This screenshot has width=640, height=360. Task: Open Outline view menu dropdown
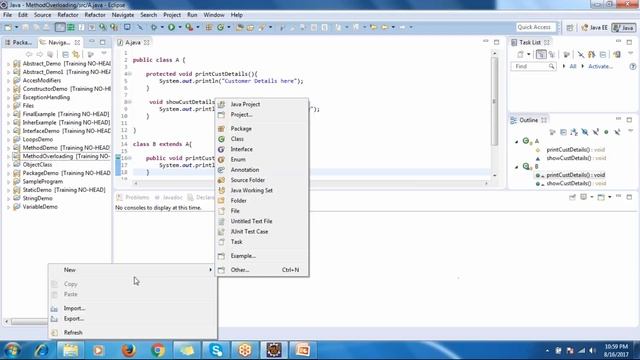[x=631, y=131]
